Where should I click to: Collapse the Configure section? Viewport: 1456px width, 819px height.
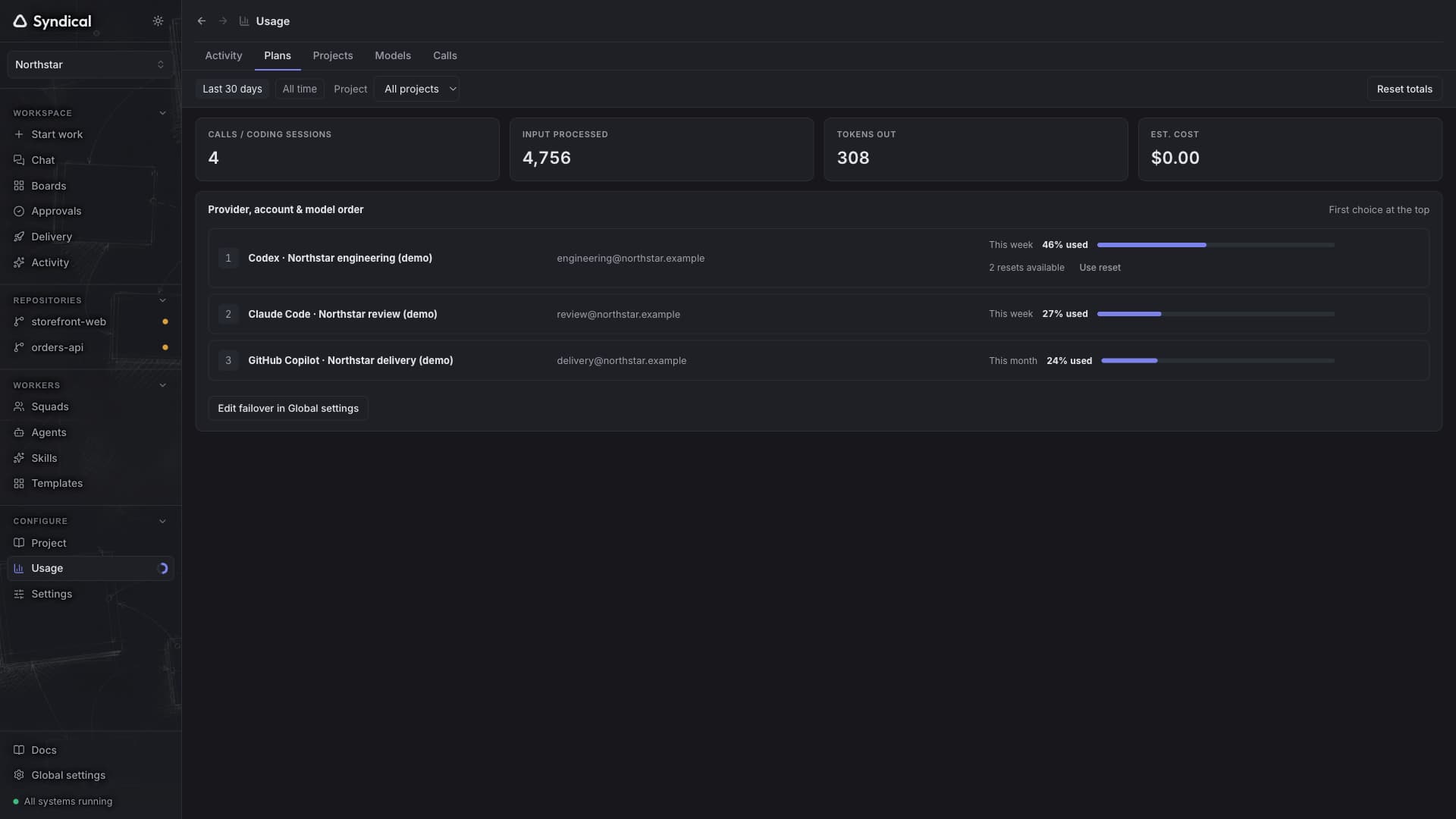pos(162,521)
